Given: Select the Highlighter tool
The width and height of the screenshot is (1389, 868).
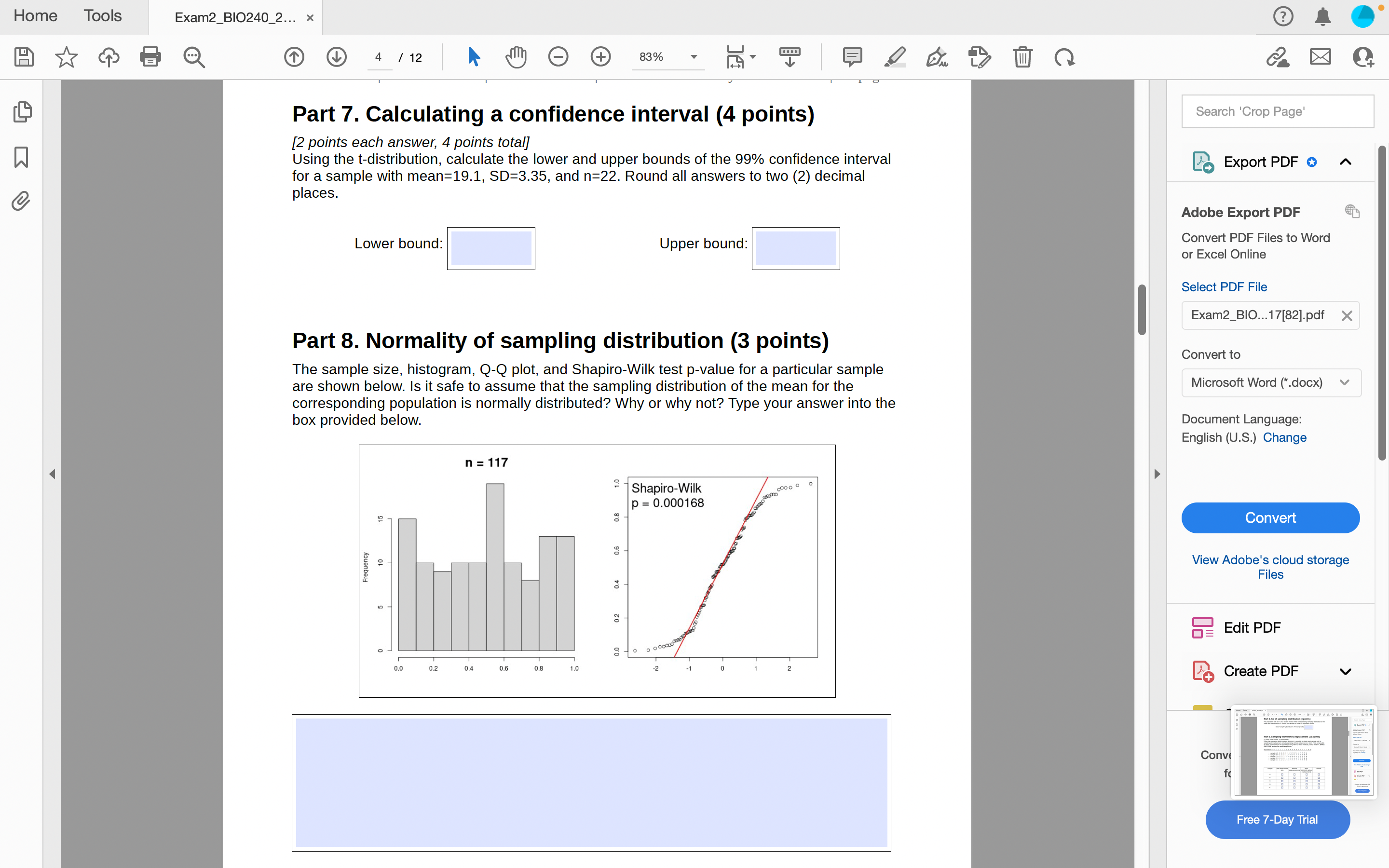Looking at the screenshot, I should pyautogui.click(x=896, y=57).
